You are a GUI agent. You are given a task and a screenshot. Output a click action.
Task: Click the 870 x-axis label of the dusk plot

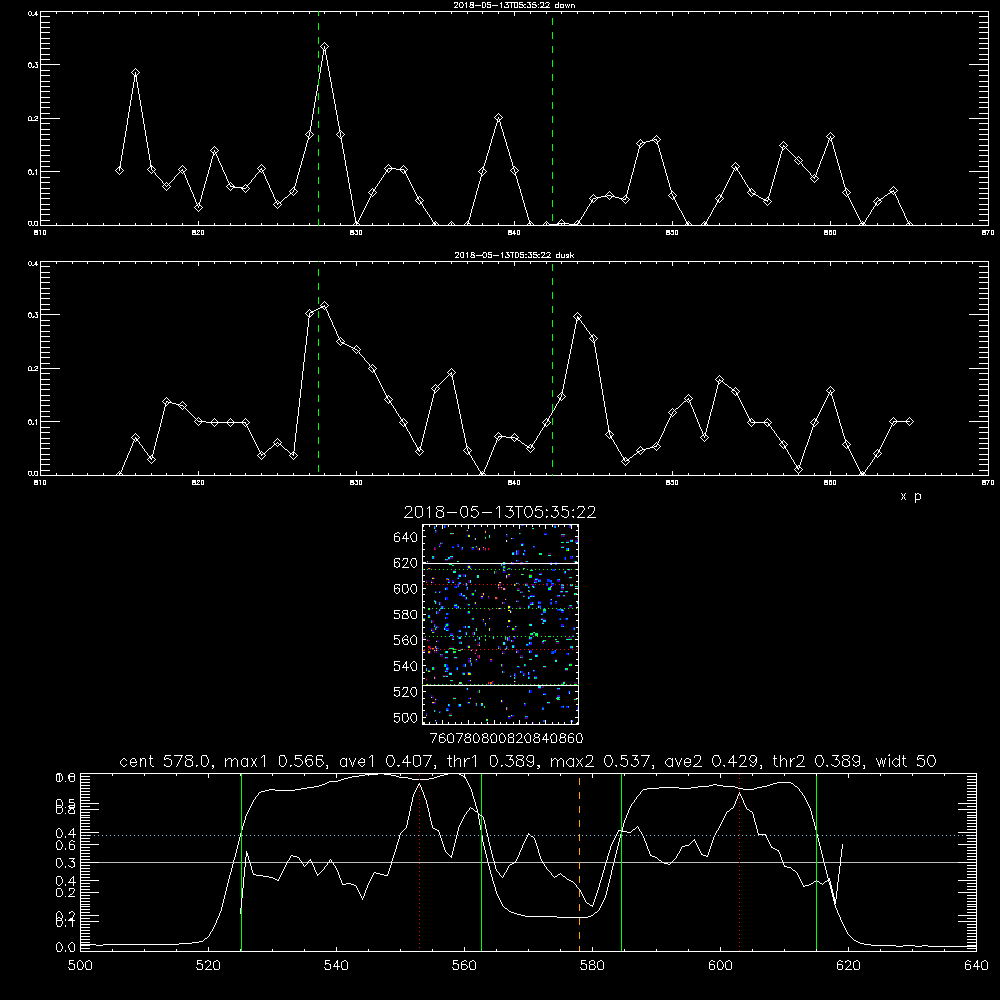(988, 482)
